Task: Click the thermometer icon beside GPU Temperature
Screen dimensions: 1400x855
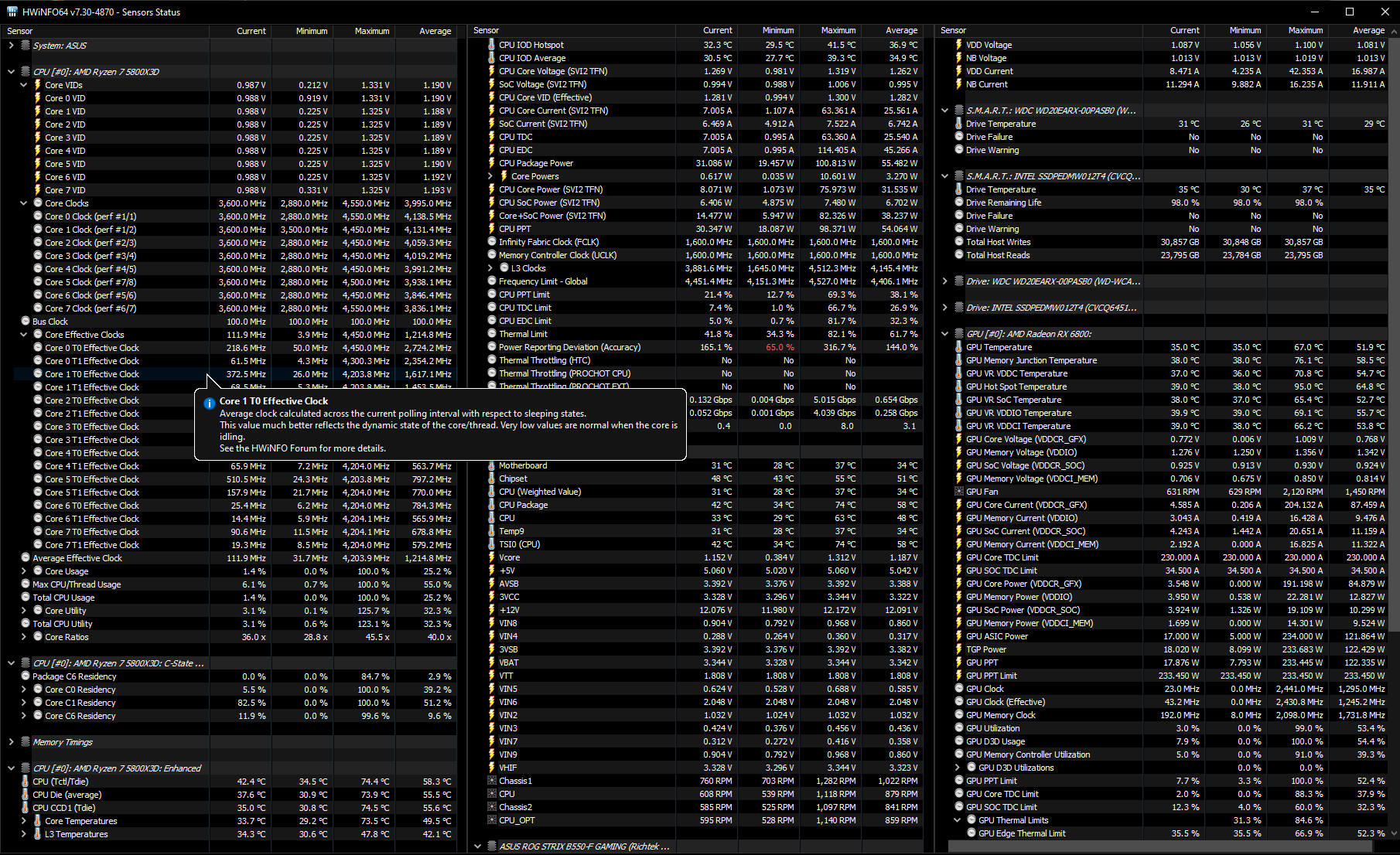Action: [x=959, y=347]
